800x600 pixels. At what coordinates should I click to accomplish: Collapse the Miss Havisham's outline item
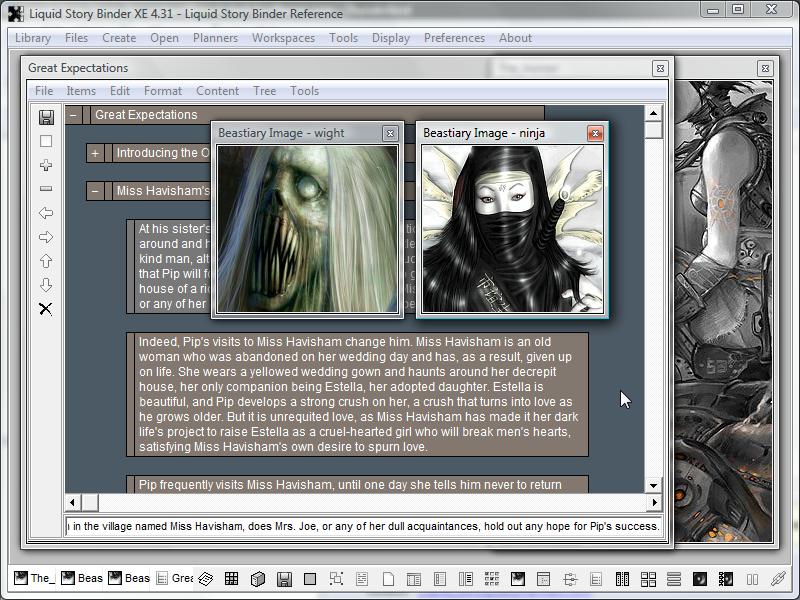point(95,191)
